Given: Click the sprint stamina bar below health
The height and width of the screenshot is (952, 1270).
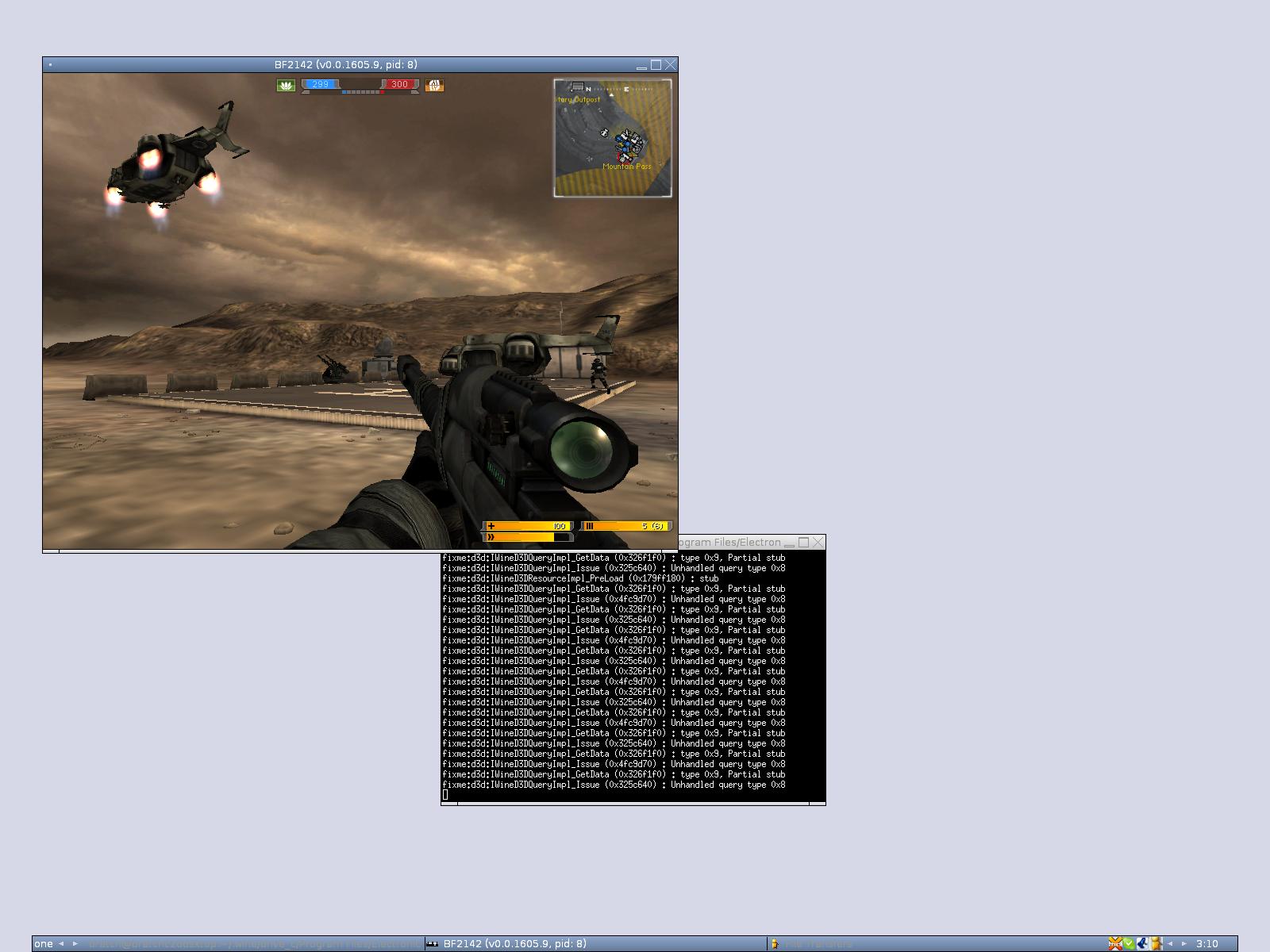Looking at the screenshot, I should [528, 537].
